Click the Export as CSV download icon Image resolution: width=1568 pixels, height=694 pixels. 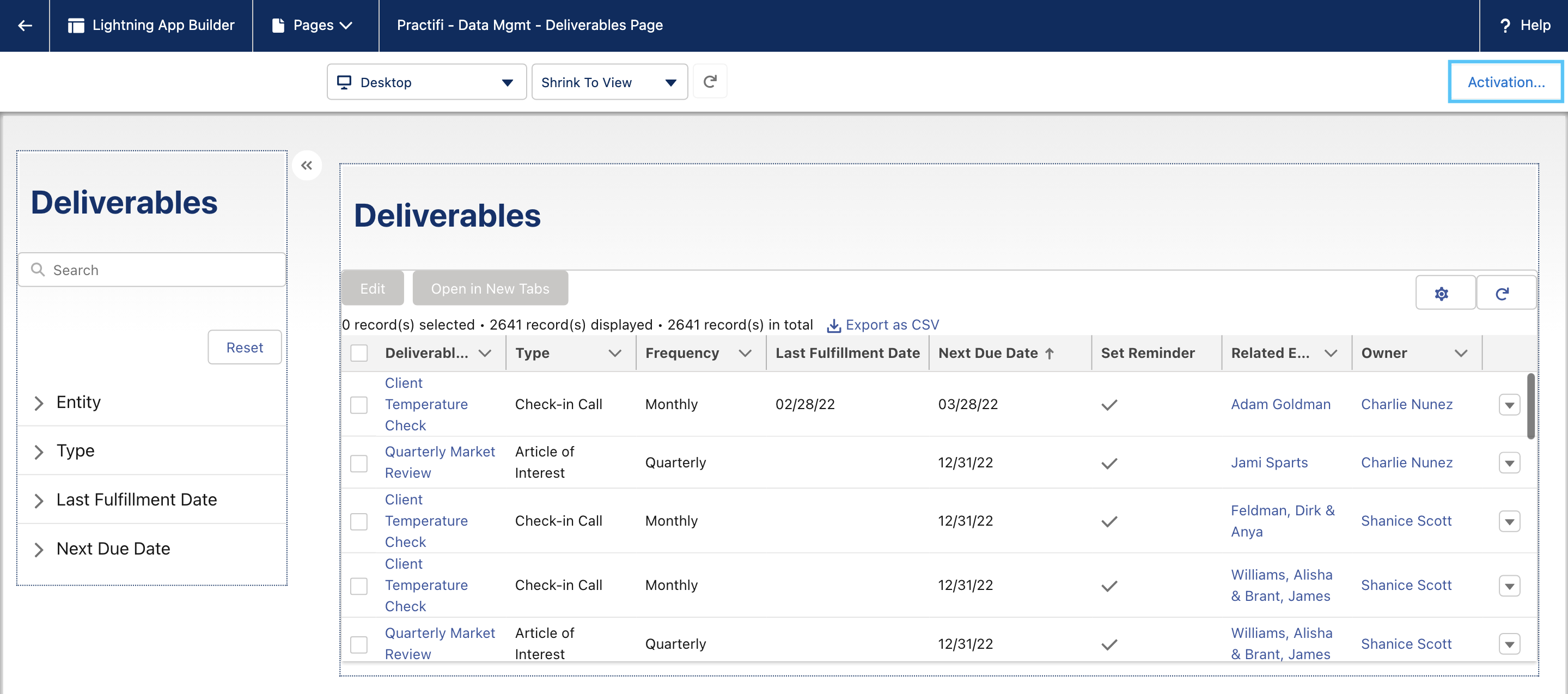pos(833,326)
